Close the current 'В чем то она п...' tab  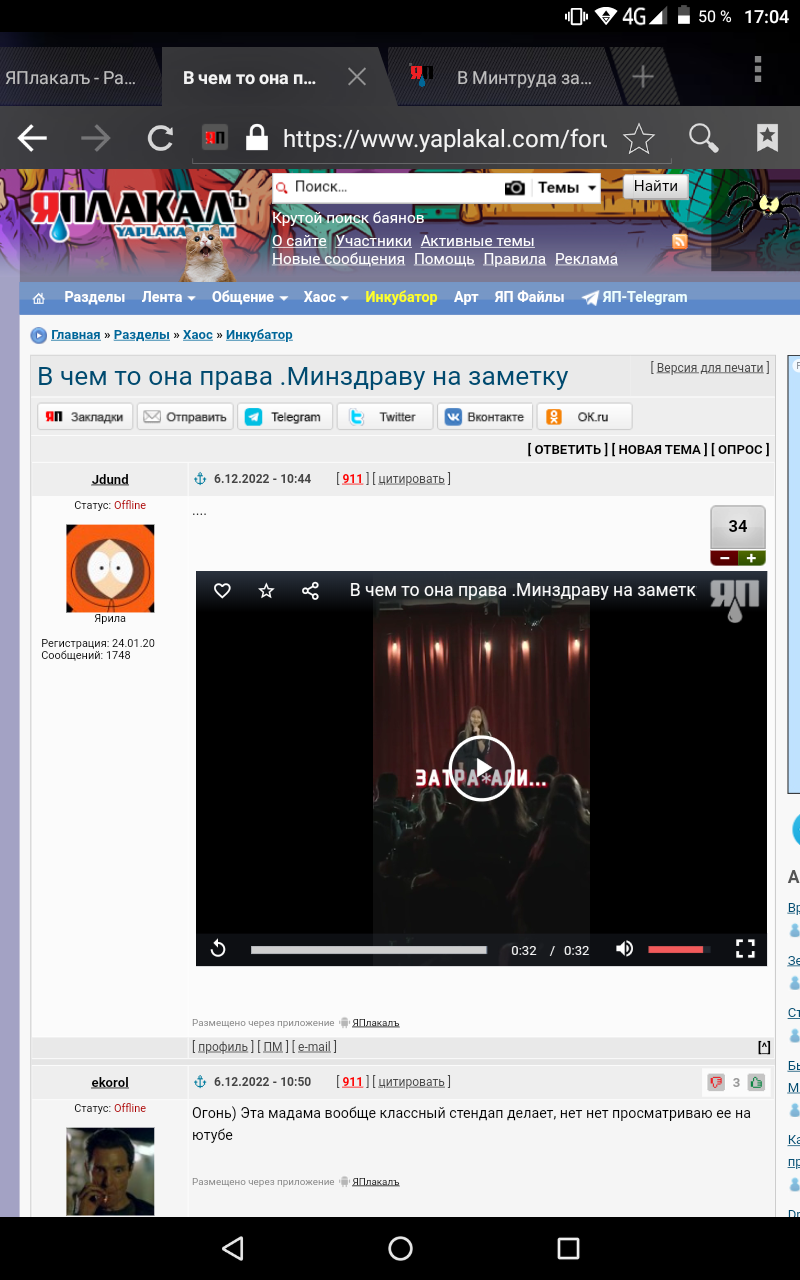pos(356,77)
